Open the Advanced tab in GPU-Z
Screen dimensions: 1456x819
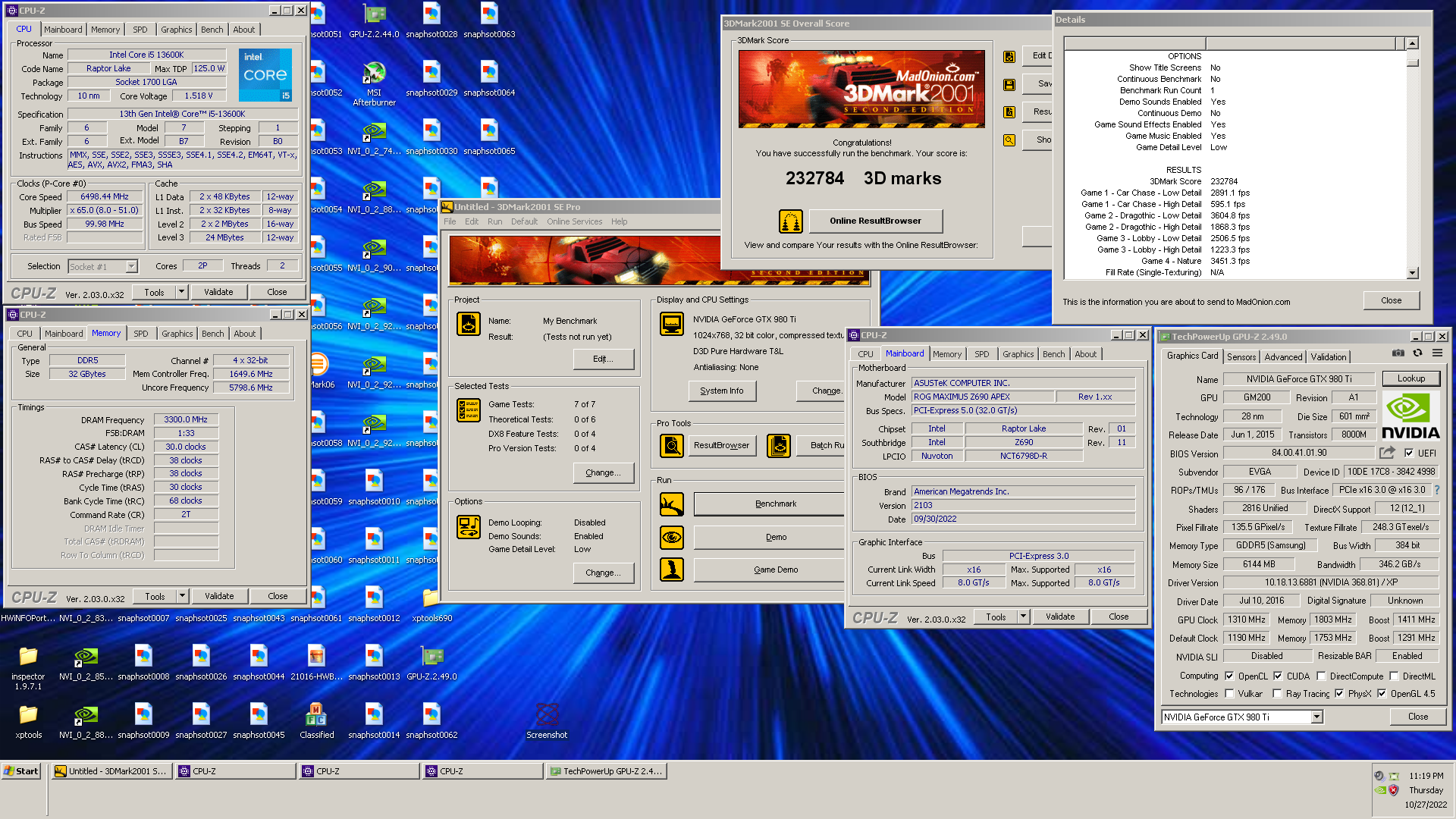click(x=1283, y=356)
